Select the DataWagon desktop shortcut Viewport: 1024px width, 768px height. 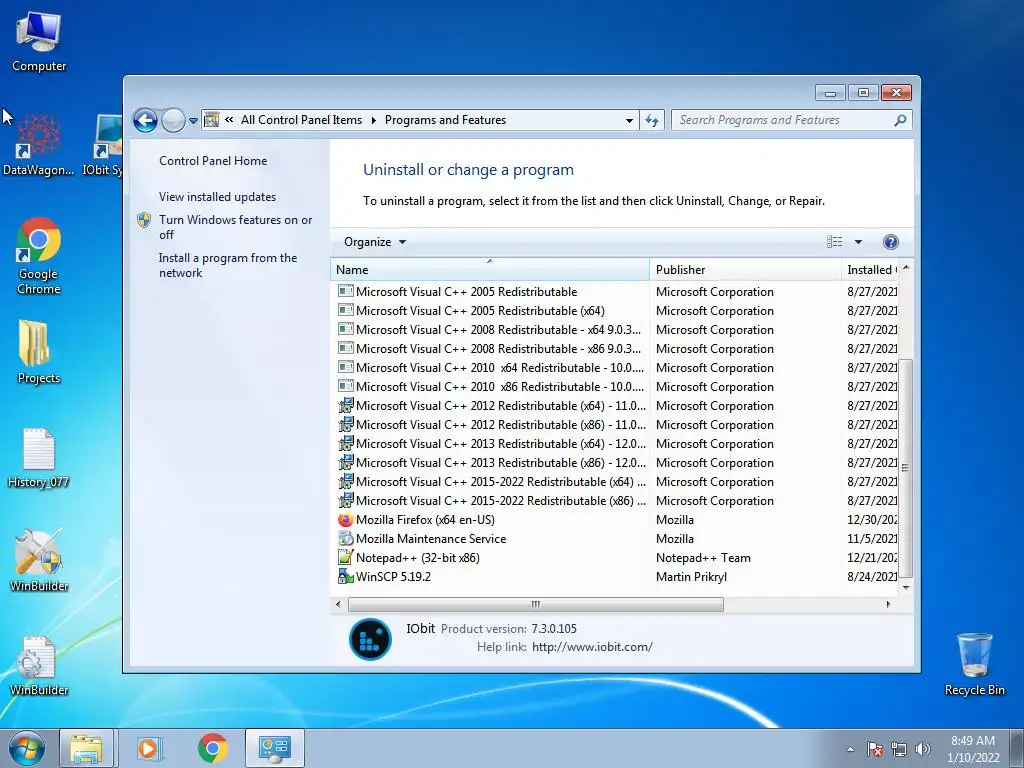coord(39,145)
